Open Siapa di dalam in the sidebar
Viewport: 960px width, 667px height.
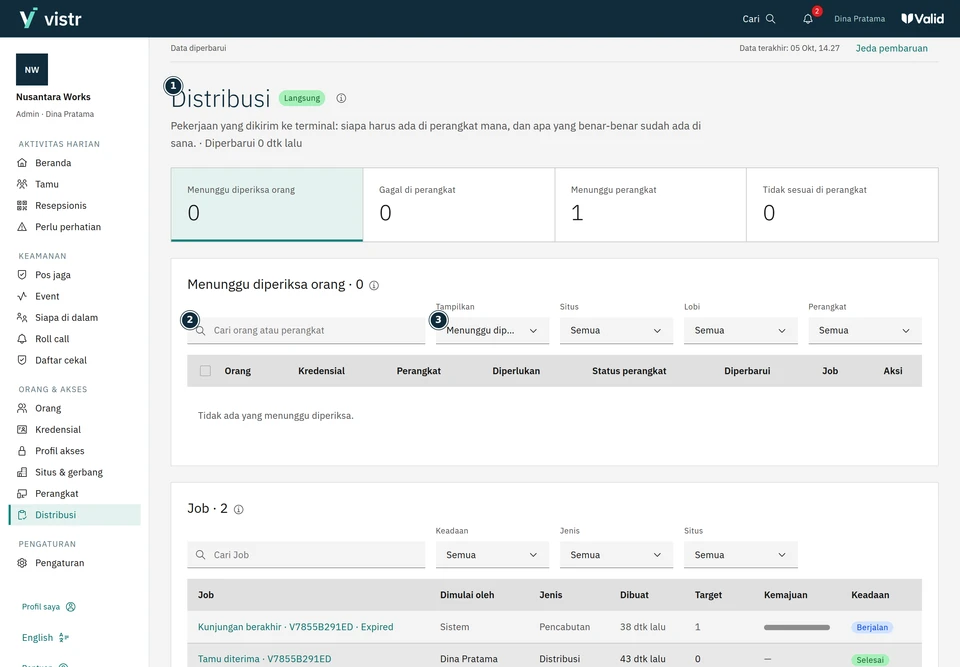pyautogui.click(x=75, y=318)
